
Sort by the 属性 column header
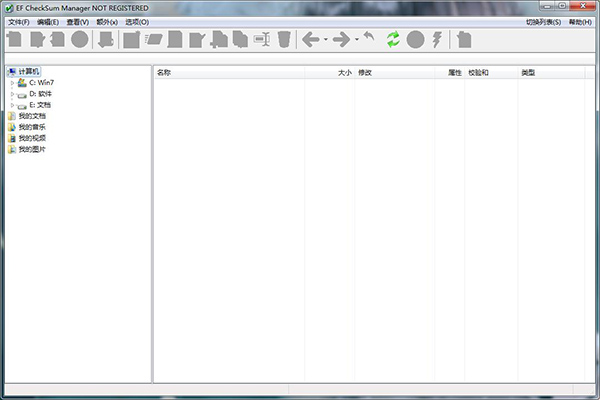click(450, 73)
